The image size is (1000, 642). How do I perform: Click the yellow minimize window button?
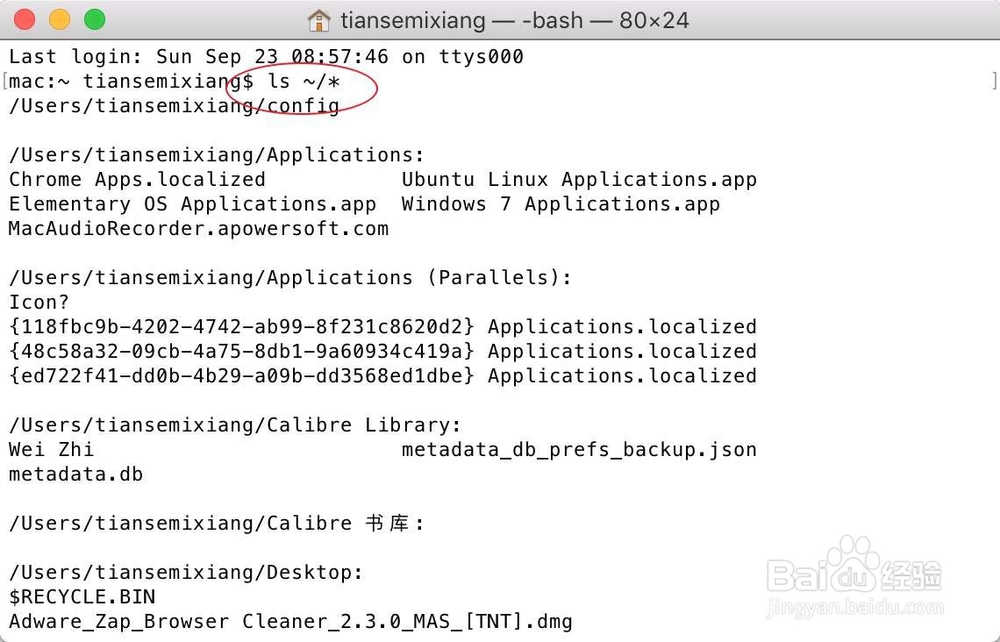59,19
